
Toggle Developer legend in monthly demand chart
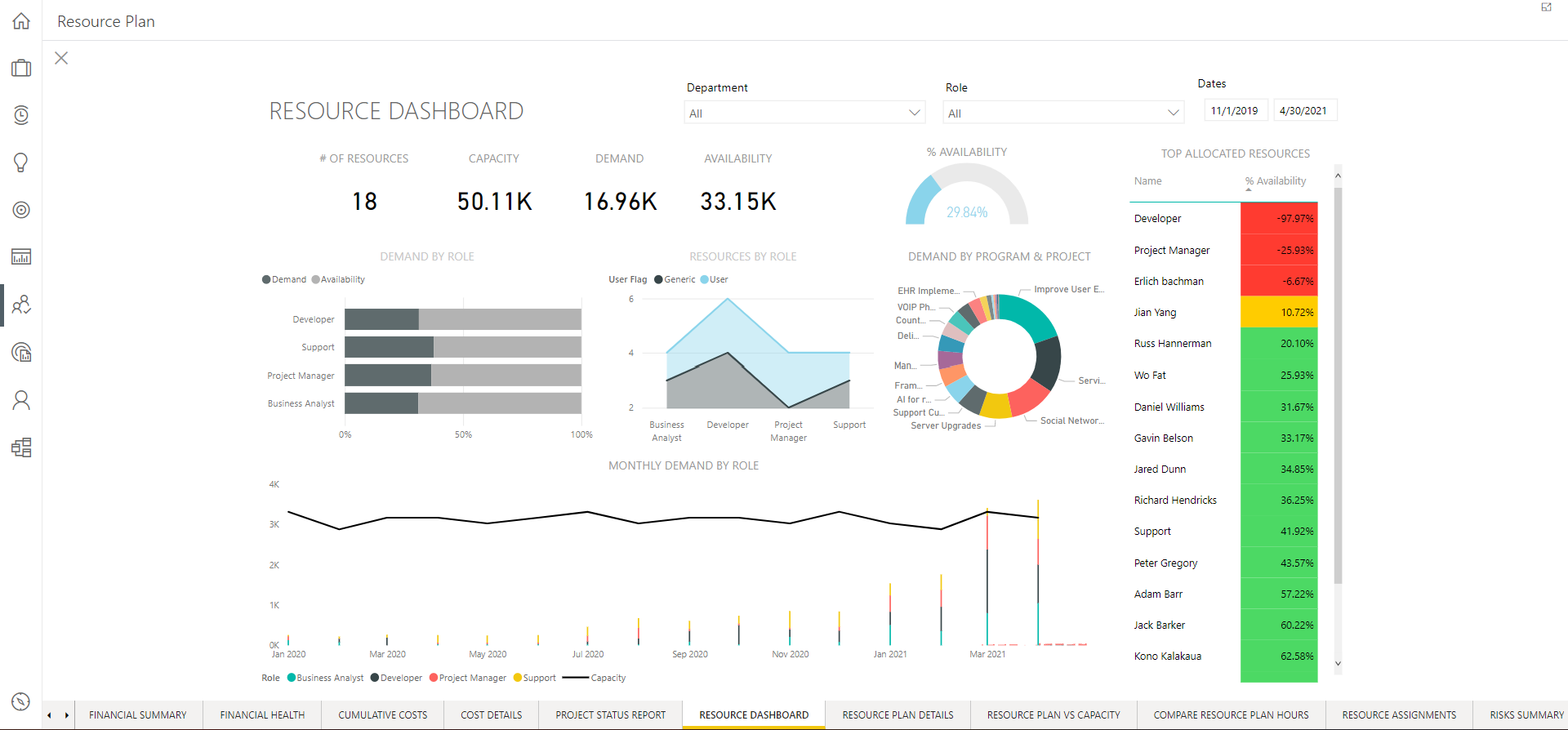tap(396, 678)
